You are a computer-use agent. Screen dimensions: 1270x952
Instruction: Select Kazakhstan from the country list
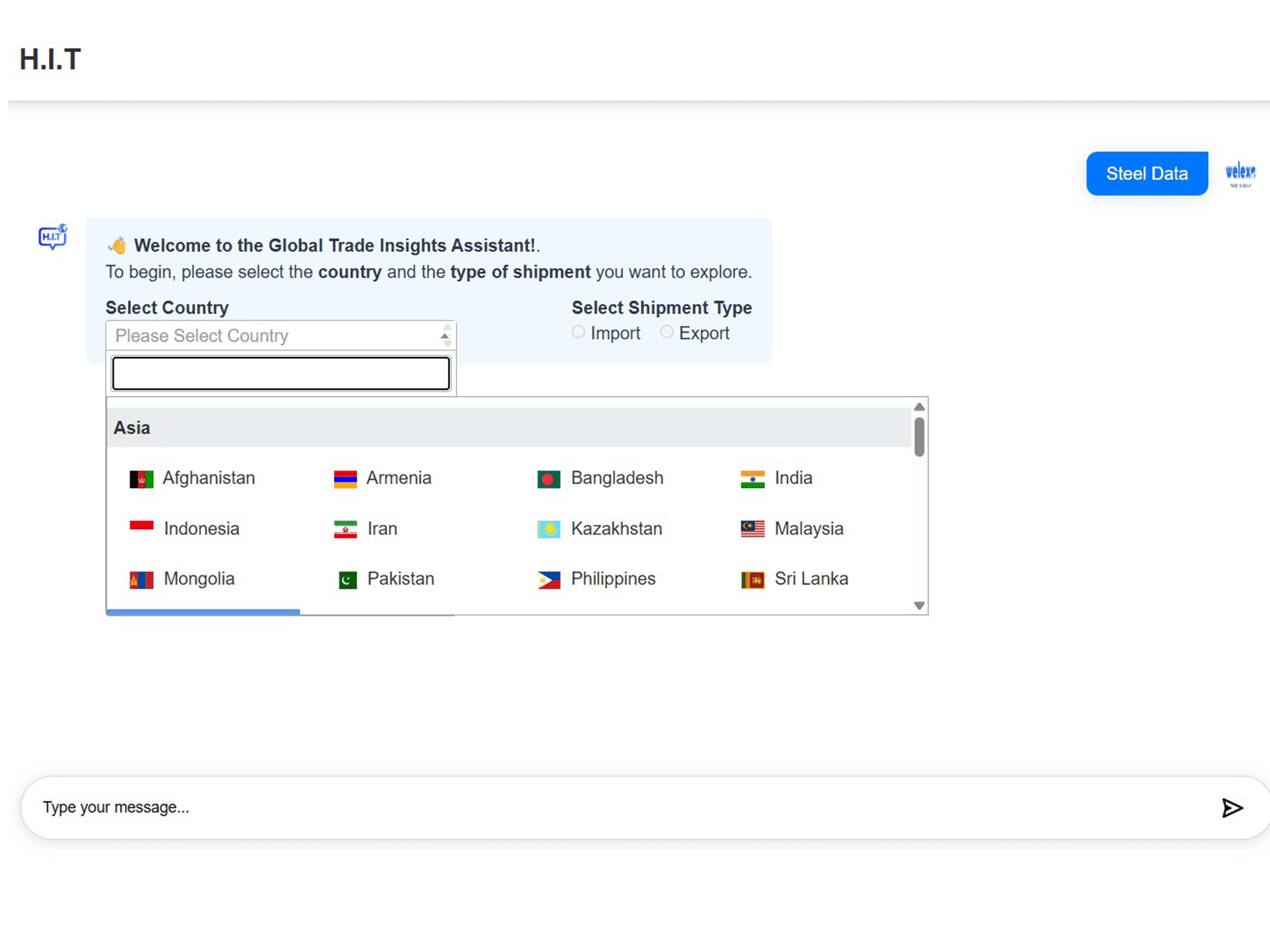click(x=616, y=529)
